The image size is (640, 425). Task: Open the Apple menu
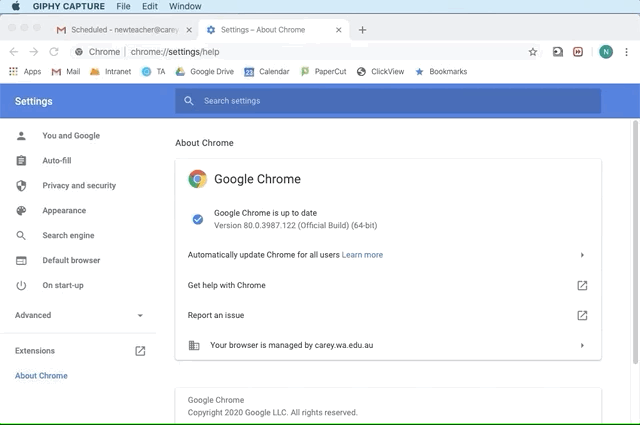(x=16, y=6)
